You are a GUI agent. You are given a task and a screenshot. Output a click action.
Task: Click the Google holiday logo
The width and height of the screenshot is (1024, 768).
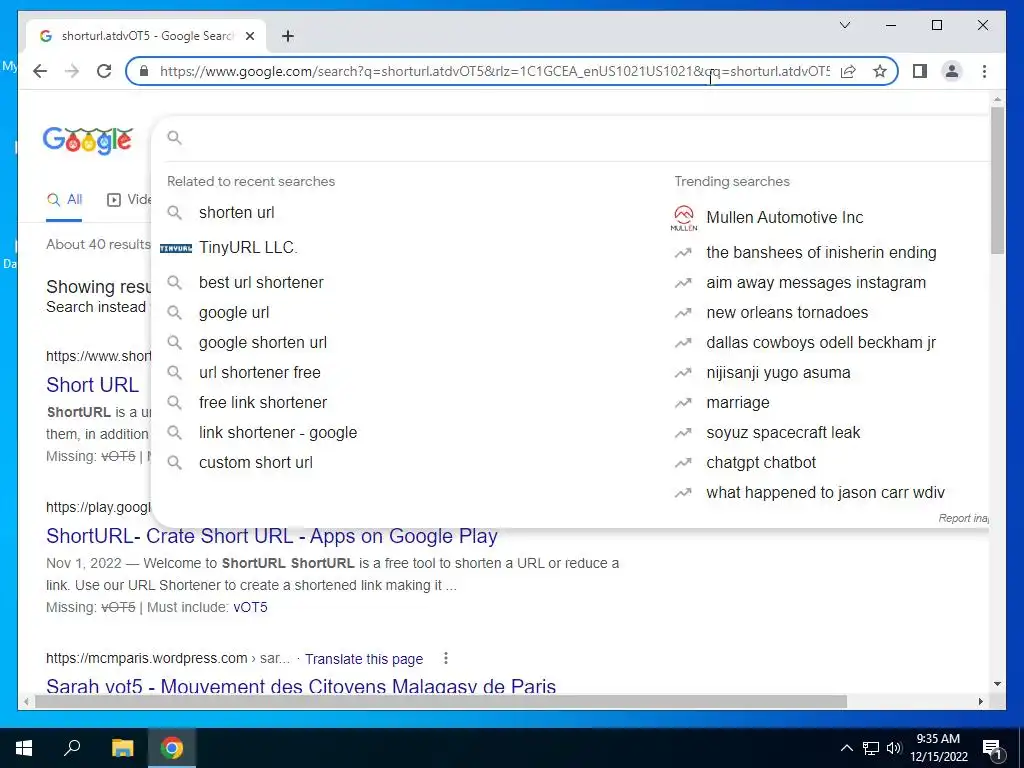pyautogui.click(x=88, y=140)
